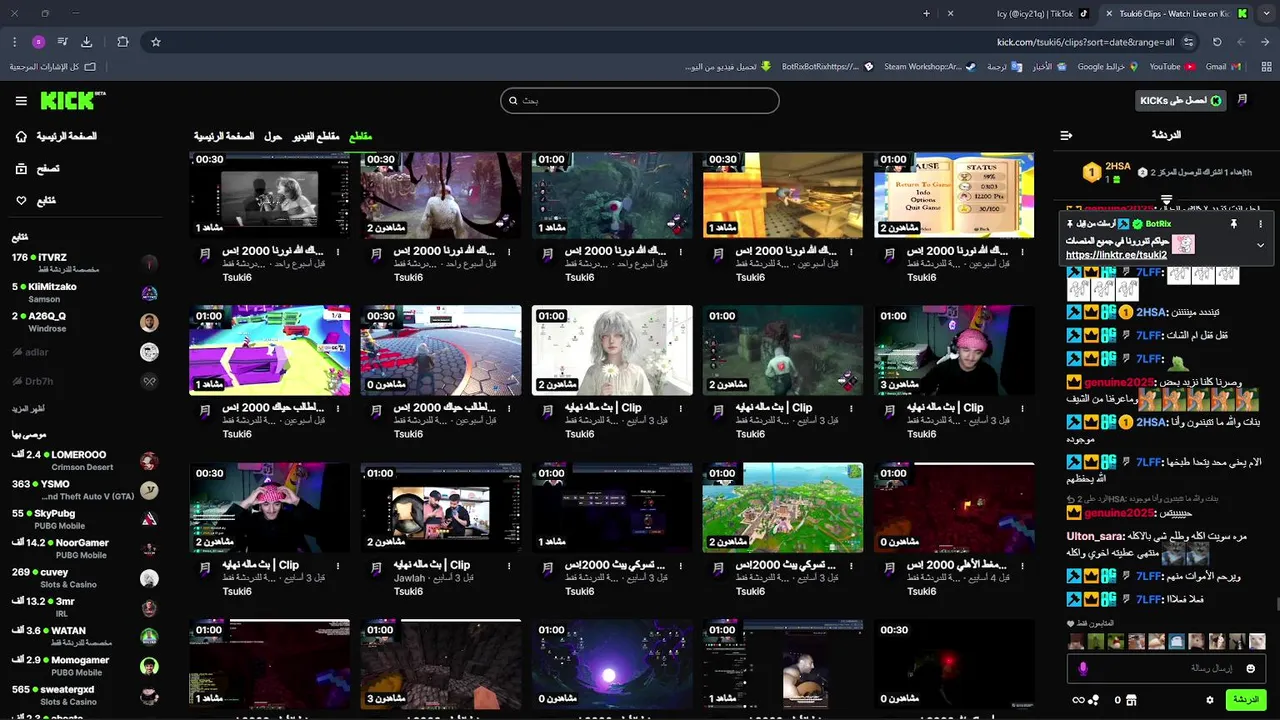Select the Videos (مقاطع الفيديو) channel tab

[x=316, y=136]
